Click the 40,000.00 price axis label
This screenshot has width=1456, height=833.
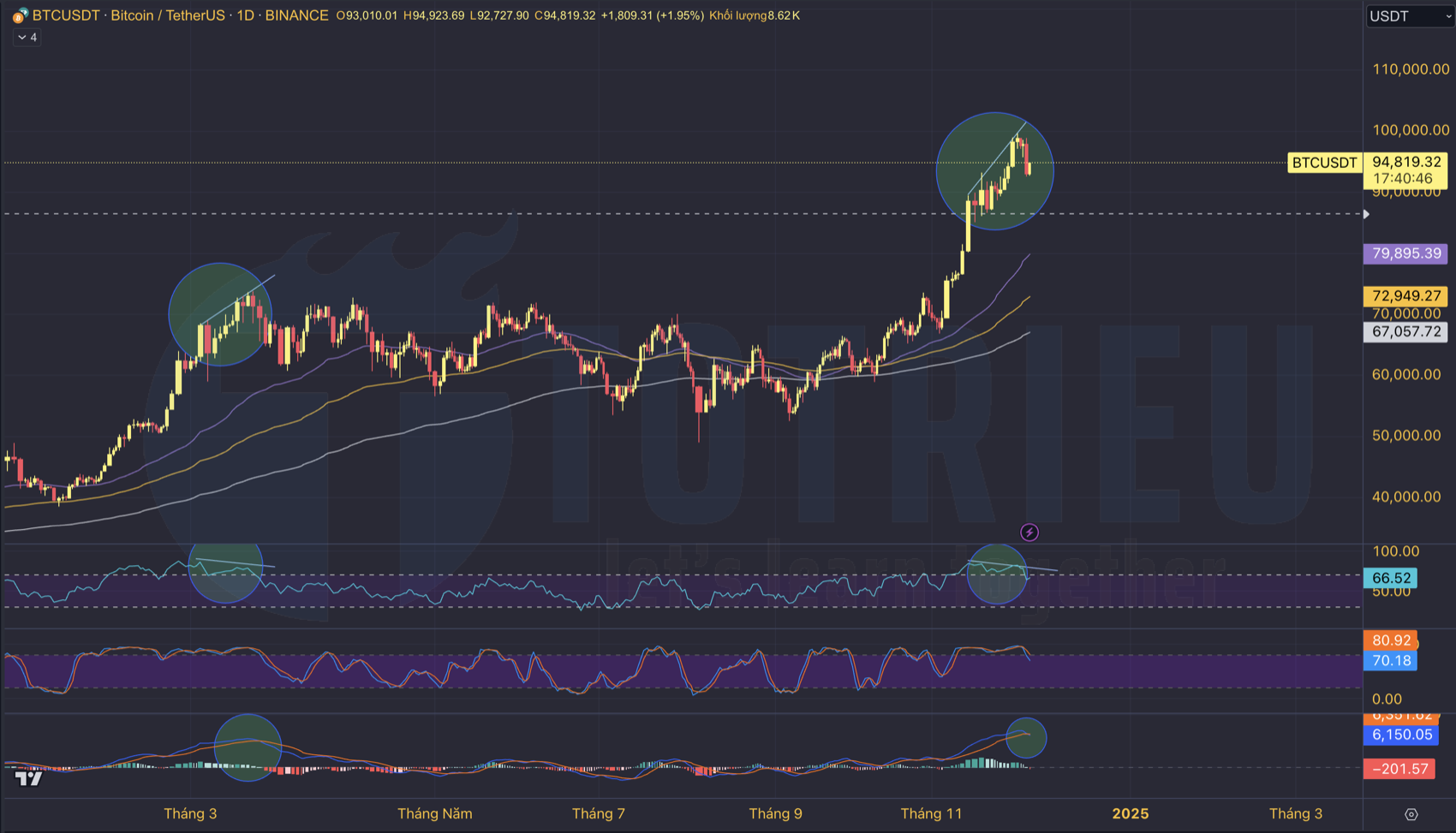[1406, 497]
